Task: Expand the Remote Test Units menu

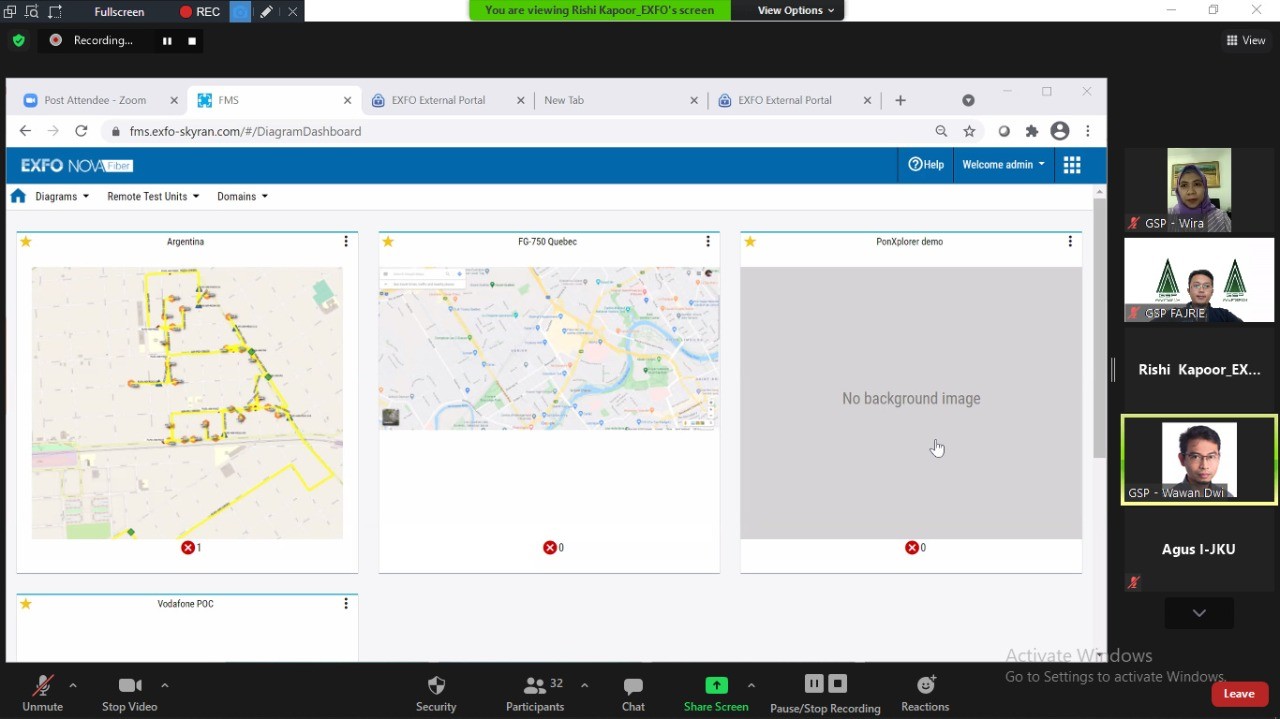Action: pos(153,197)
